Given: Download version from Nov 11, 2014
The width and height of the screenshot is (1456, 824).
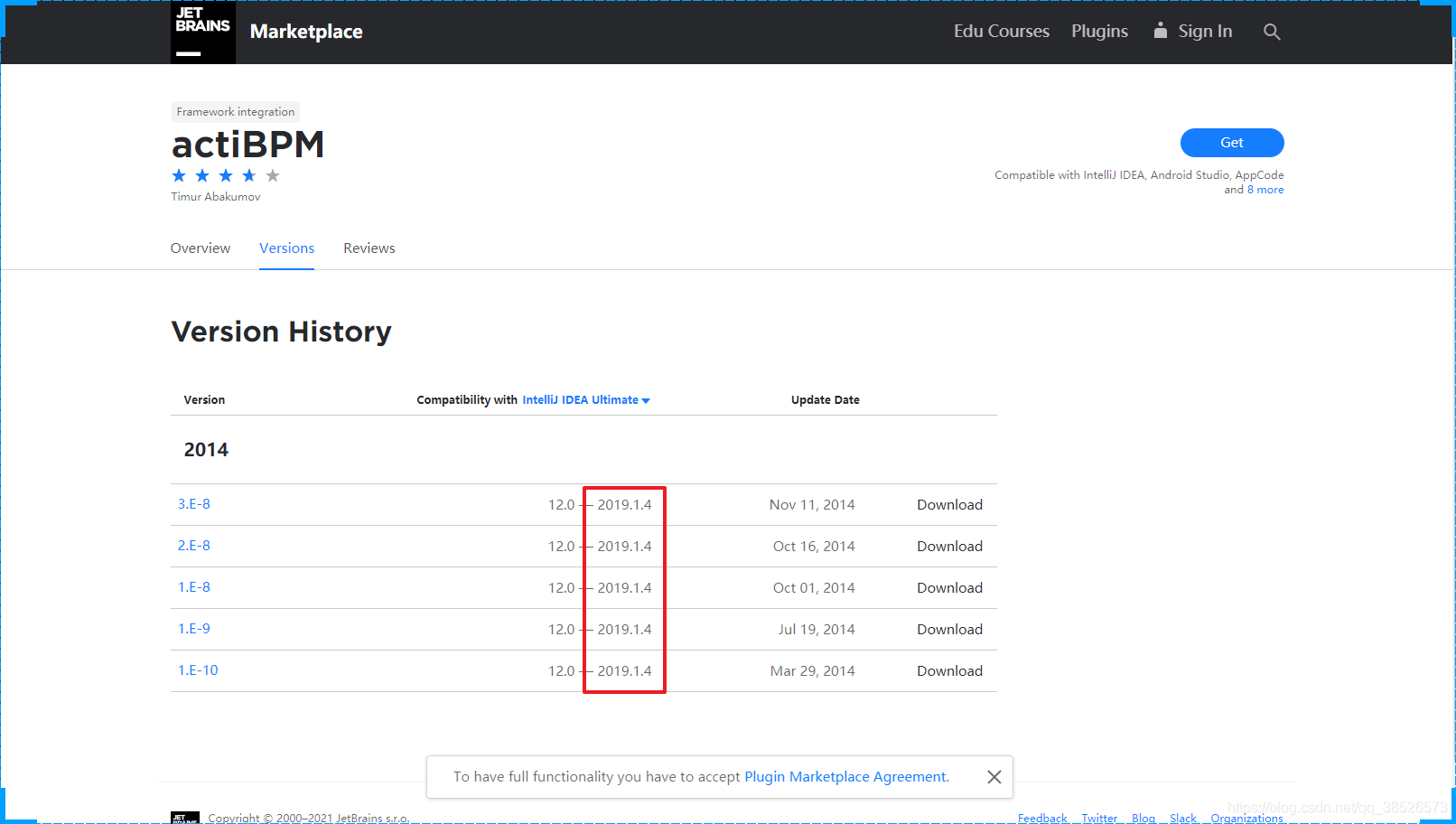Looking at the screenshot, I should [x=949, y=505].
